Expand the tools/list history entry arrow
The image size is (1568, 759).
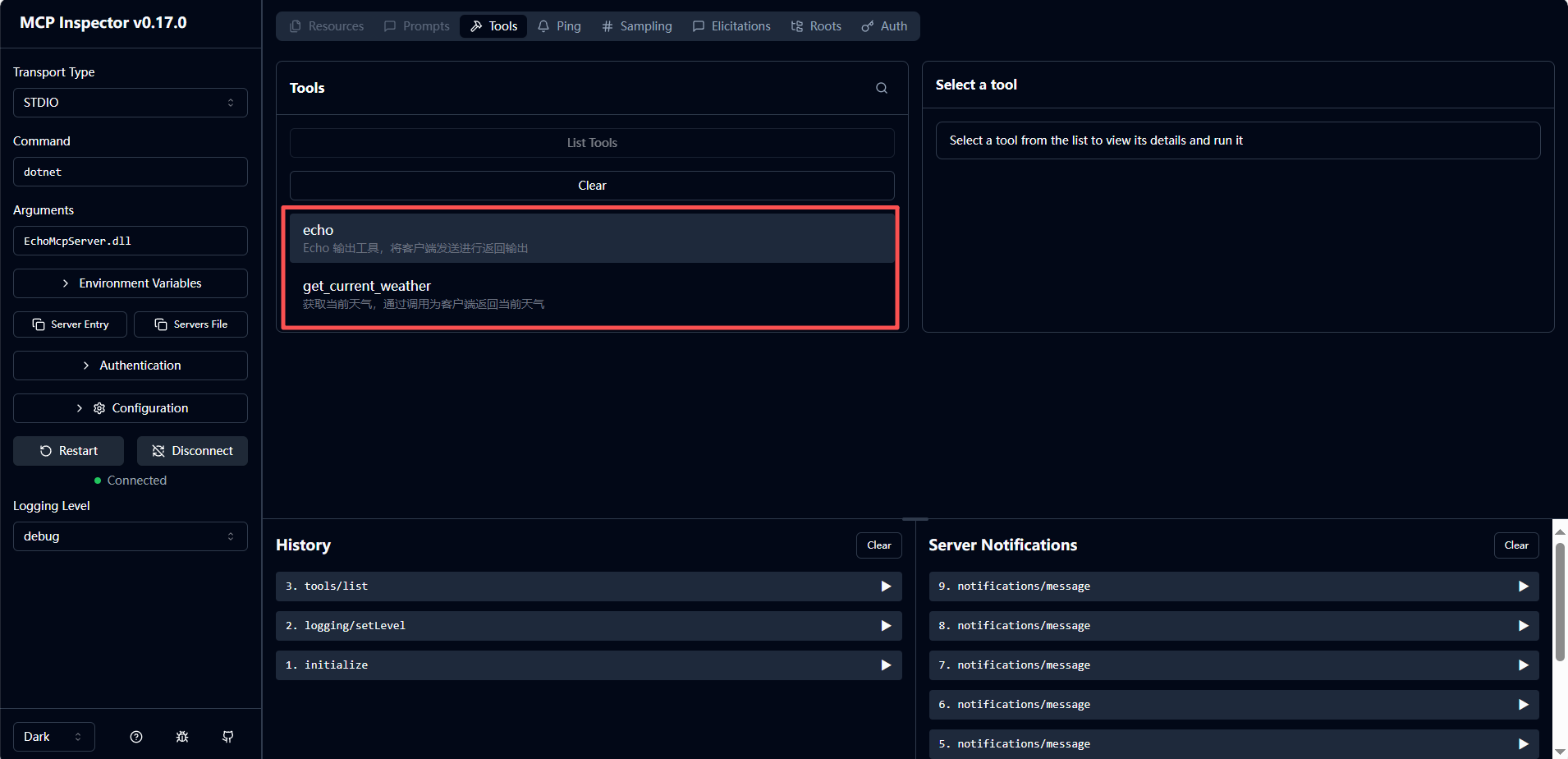[x=886, y=586]
